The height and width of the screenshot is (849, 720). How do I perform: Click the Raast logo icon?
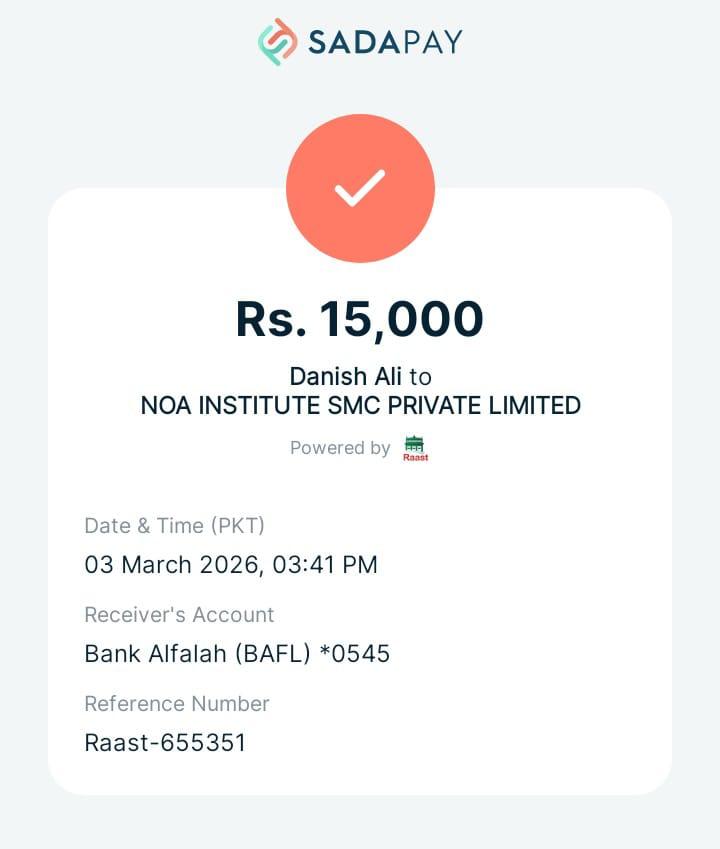pyautogui.click(x=415, y=448)
